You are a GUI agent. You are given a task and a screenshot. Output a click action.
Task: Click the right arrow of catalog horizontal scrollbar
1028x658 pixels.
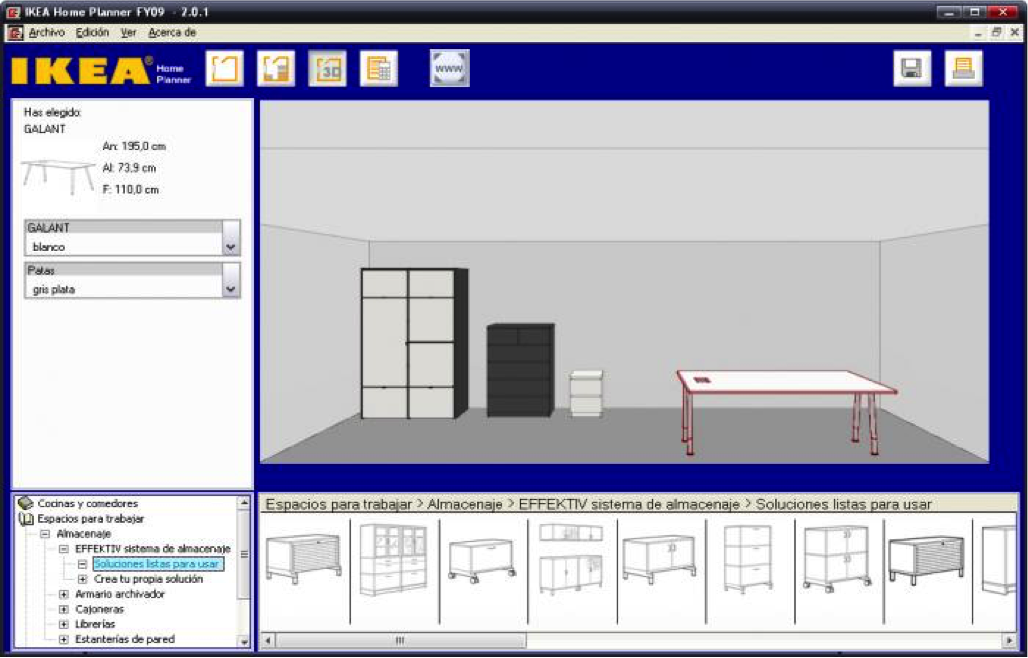[x=1010, y=640]
